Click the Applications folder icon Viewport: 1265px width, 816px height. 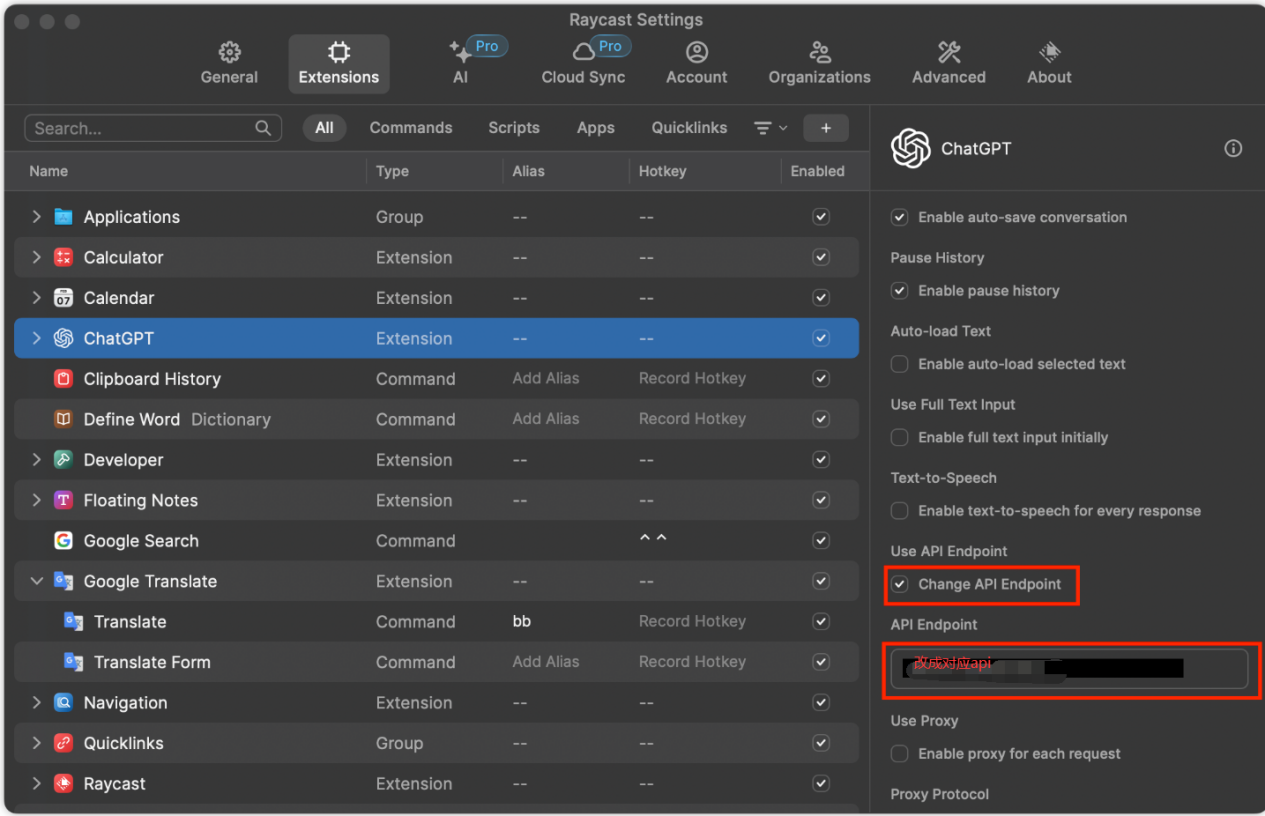[x=64, y=217]
